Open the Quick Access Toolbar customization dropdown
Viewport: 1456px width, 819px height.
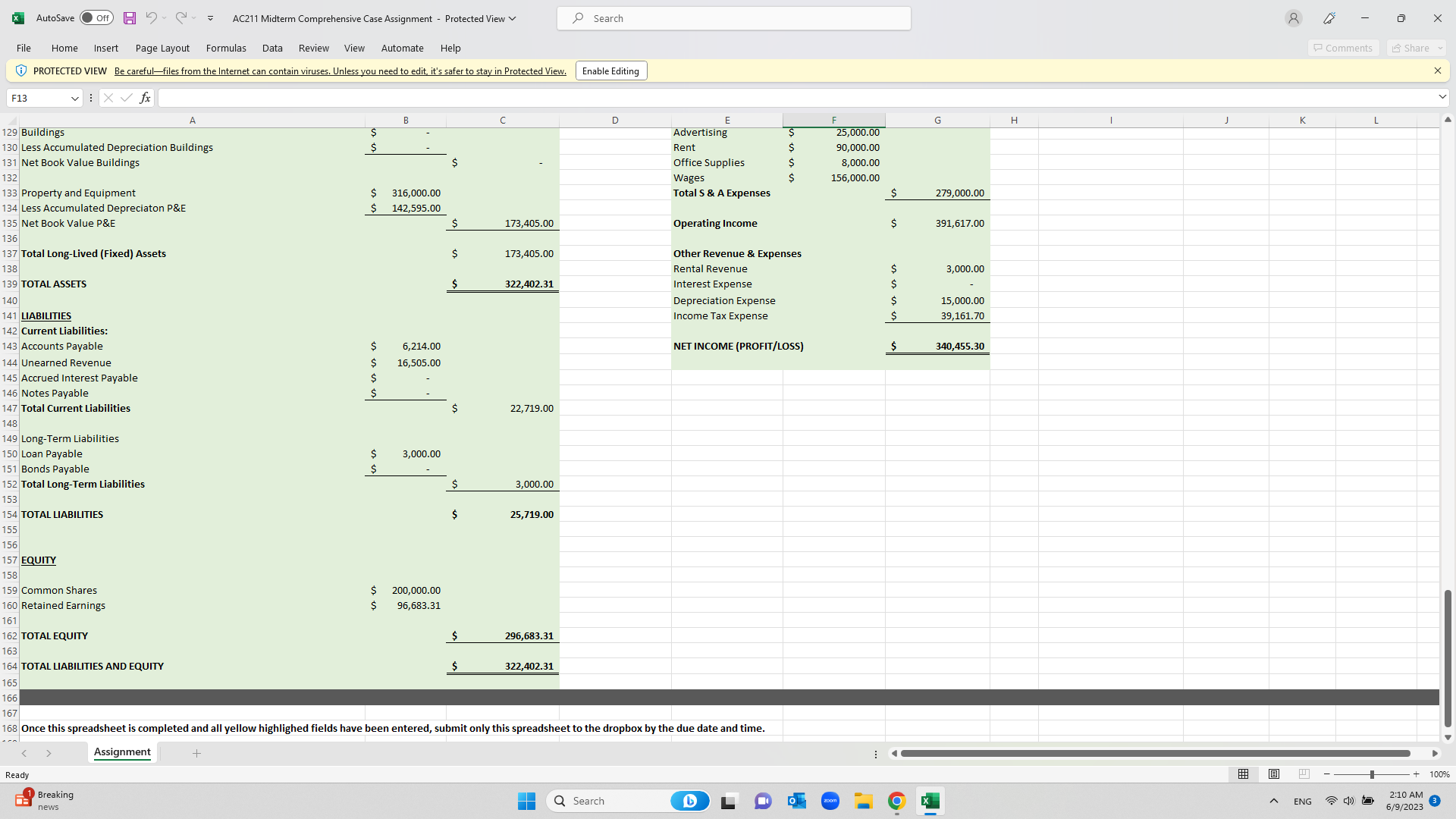[x=210, y=18]
